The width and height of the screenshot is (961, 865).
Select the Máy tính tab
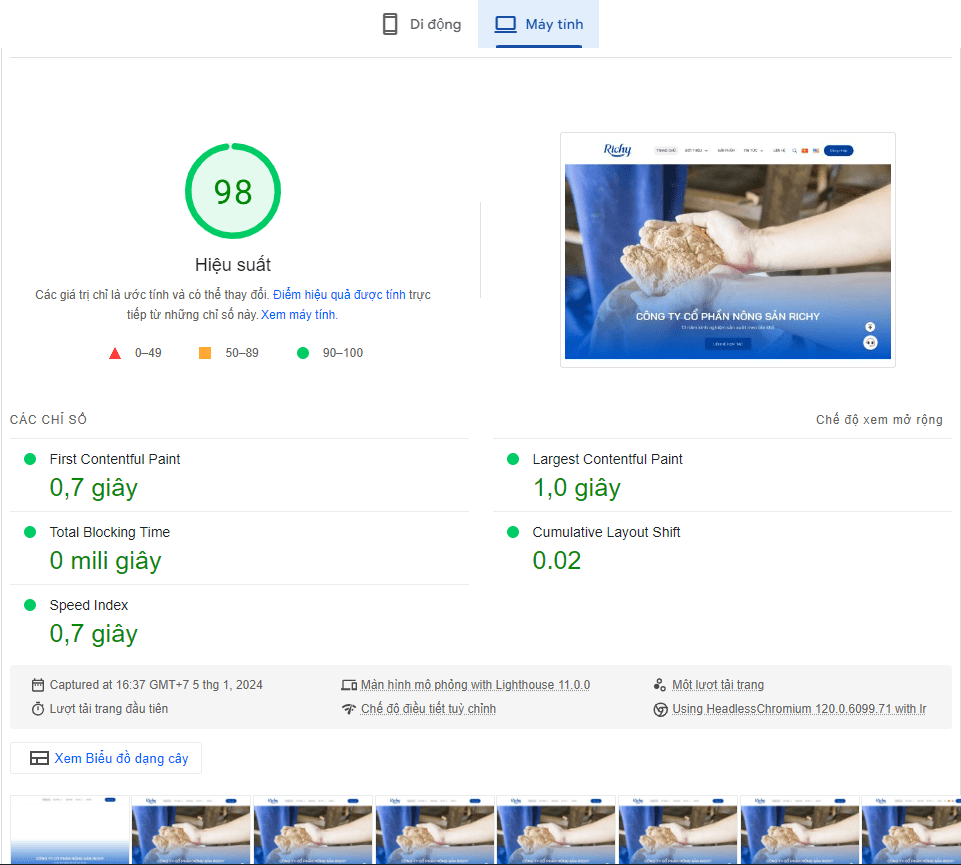coord(539,24)
